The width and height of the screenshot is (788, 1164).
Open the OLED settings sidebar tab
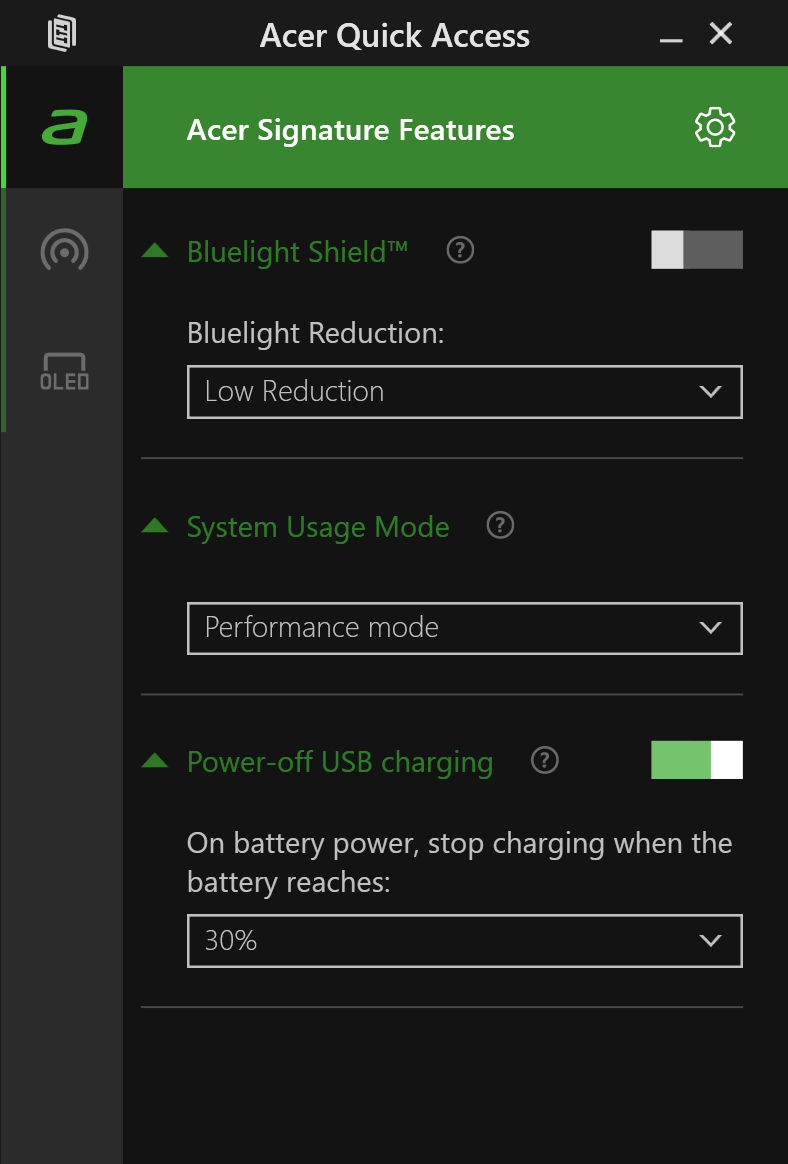pos(64,371)
